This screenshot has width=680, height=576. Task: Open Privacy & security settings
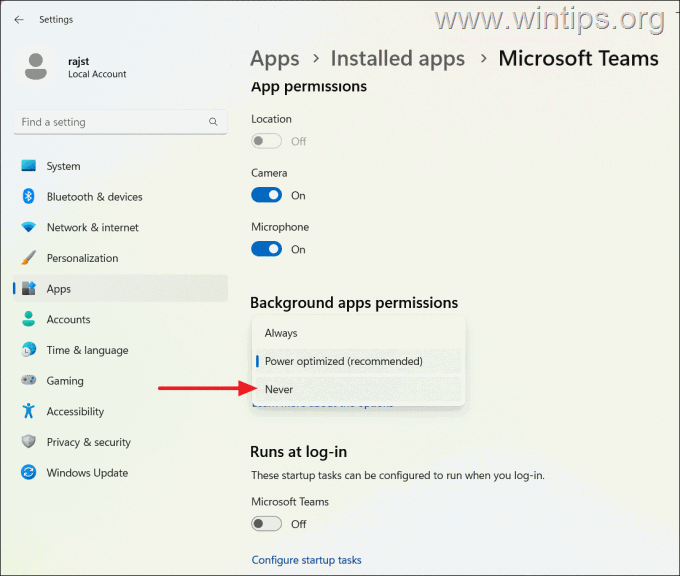120,442
